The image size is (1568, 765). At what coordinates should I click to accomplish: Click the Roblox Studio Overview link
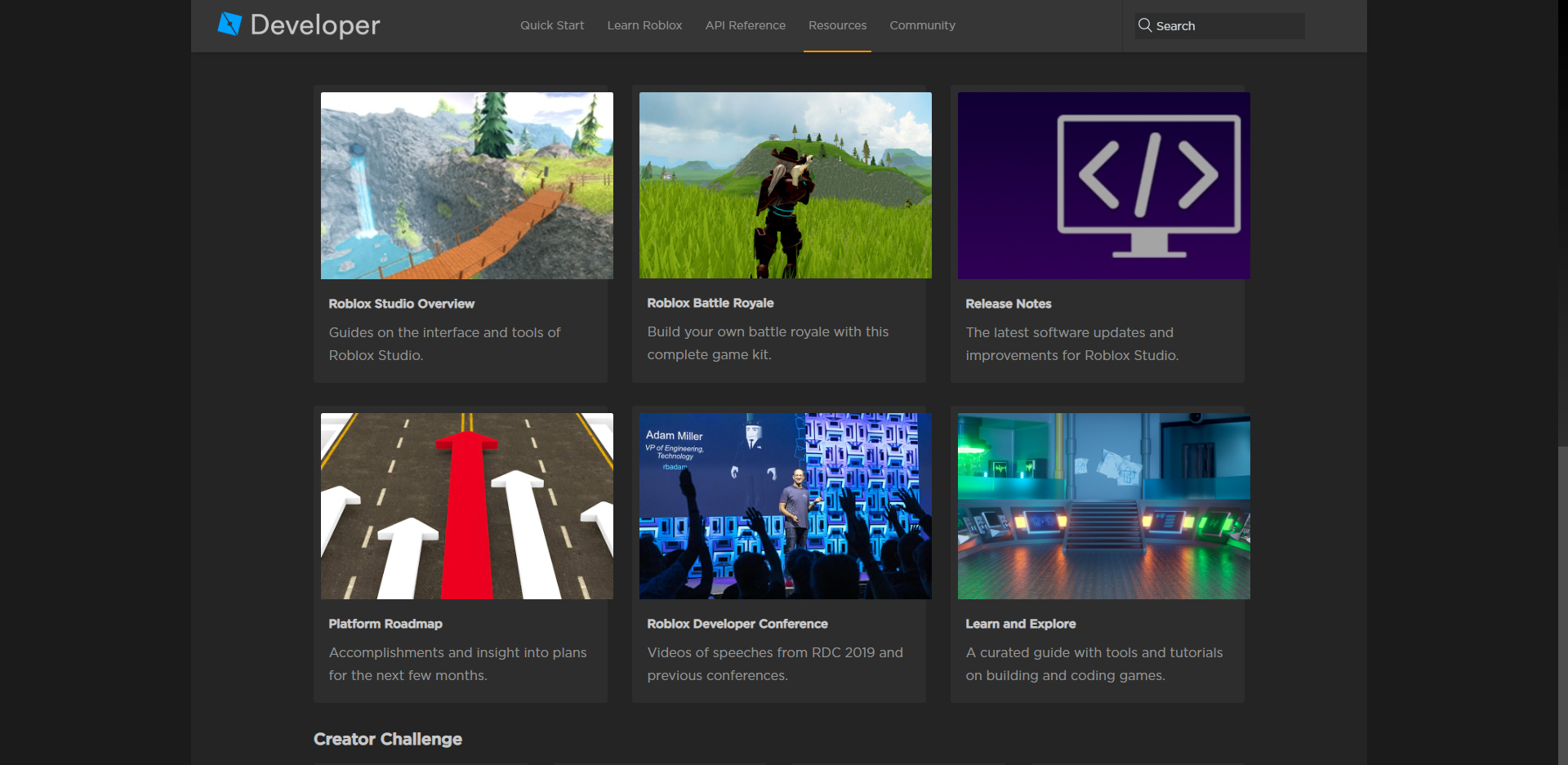pyautogui.click(x=401, y=304)
